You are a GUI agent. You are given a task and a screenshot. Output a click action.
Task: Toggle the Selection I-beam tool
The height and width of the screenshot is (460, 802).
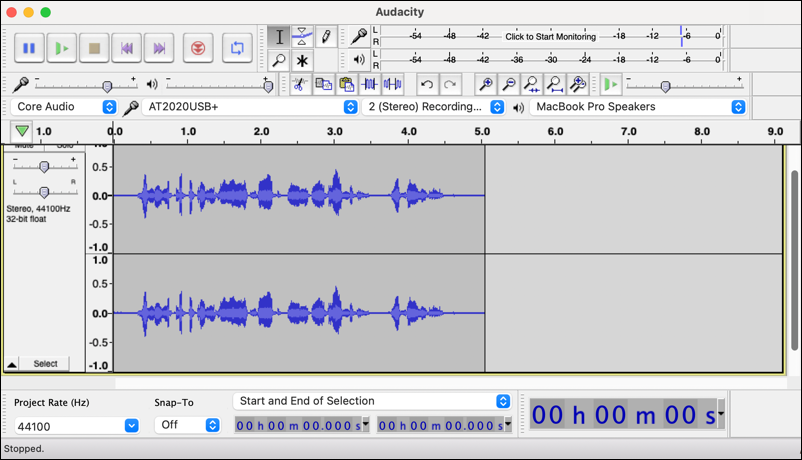pyautogui.click(x=279, y=37)
